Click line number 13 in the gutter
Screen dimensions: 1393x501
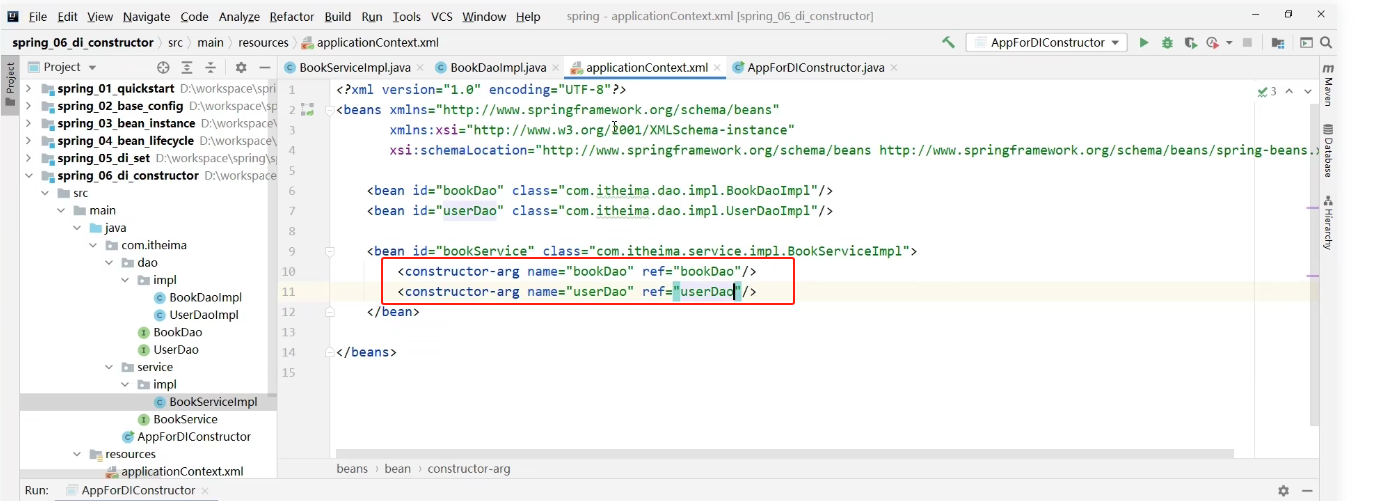289,332
